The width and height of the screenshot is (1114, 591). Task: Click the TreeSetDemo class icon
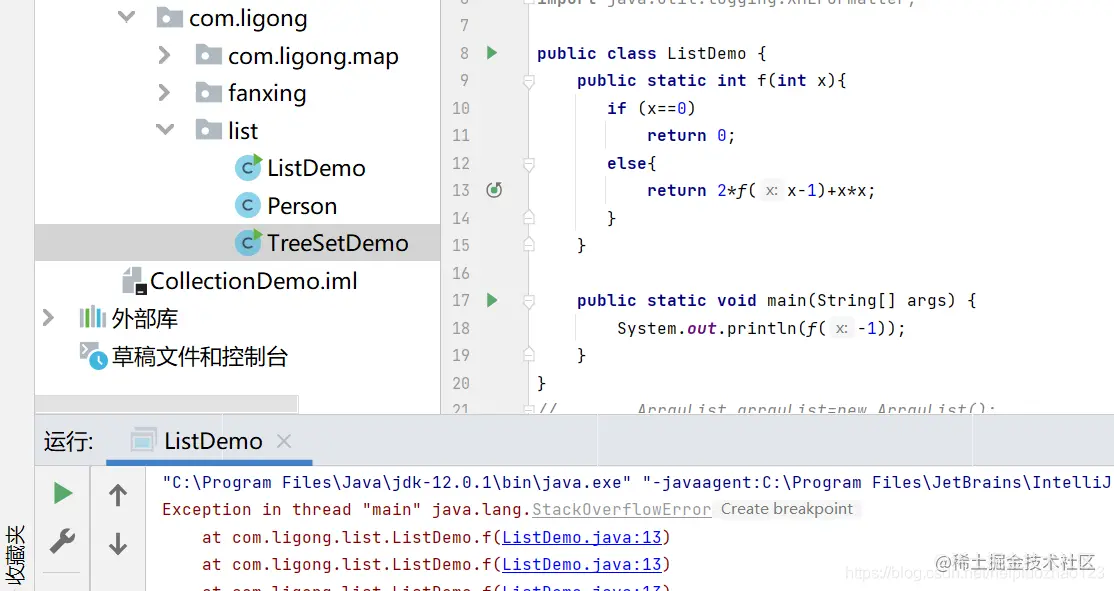tap(248, 243)
